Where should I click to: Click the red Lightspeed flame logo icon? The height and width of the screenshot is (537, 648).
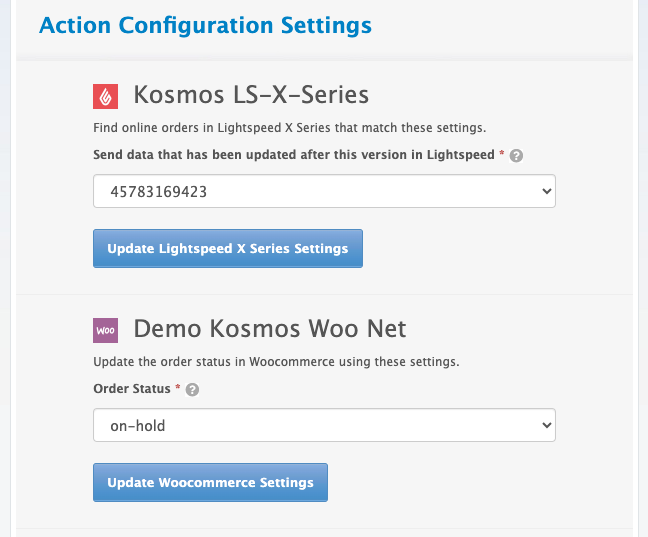point(106,96)
